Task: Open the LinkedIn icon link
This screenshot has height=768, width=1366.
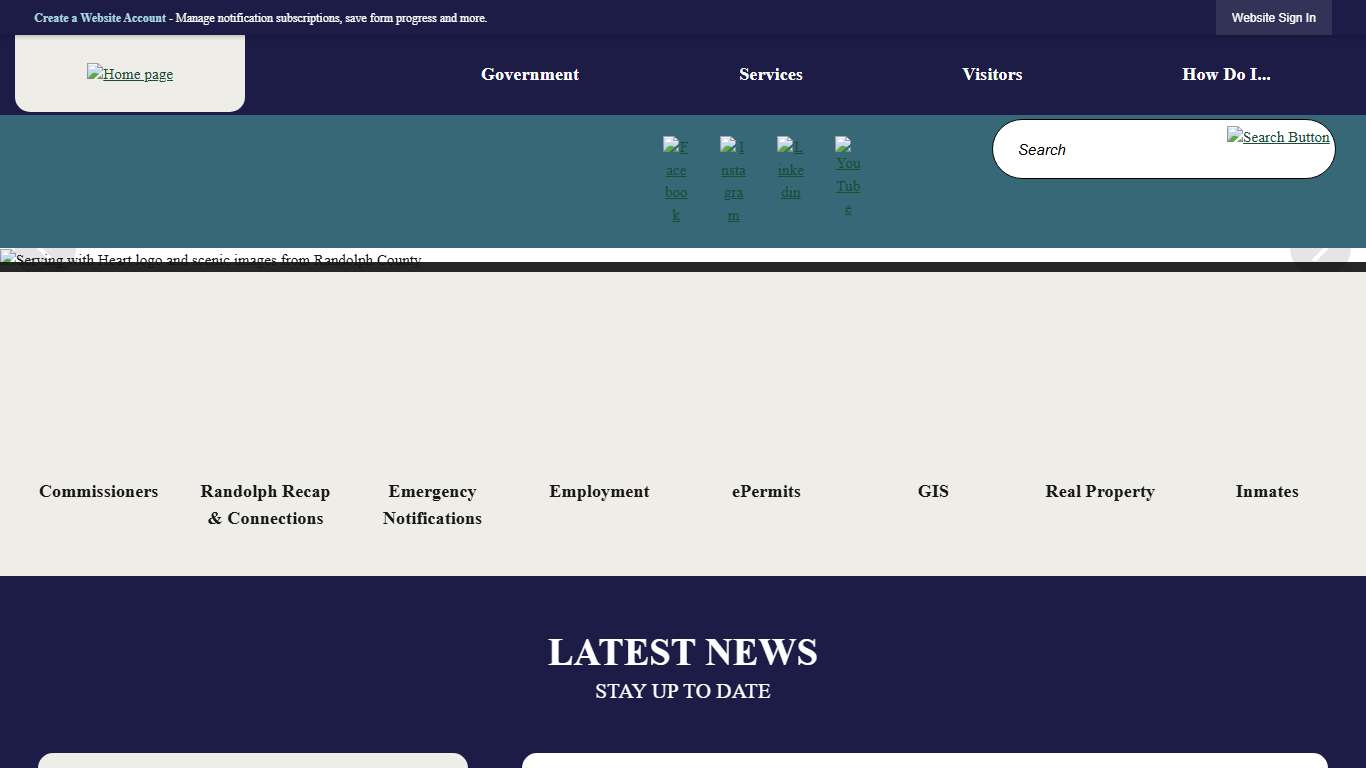Action: pyautogui.click(x=790, y=169)
